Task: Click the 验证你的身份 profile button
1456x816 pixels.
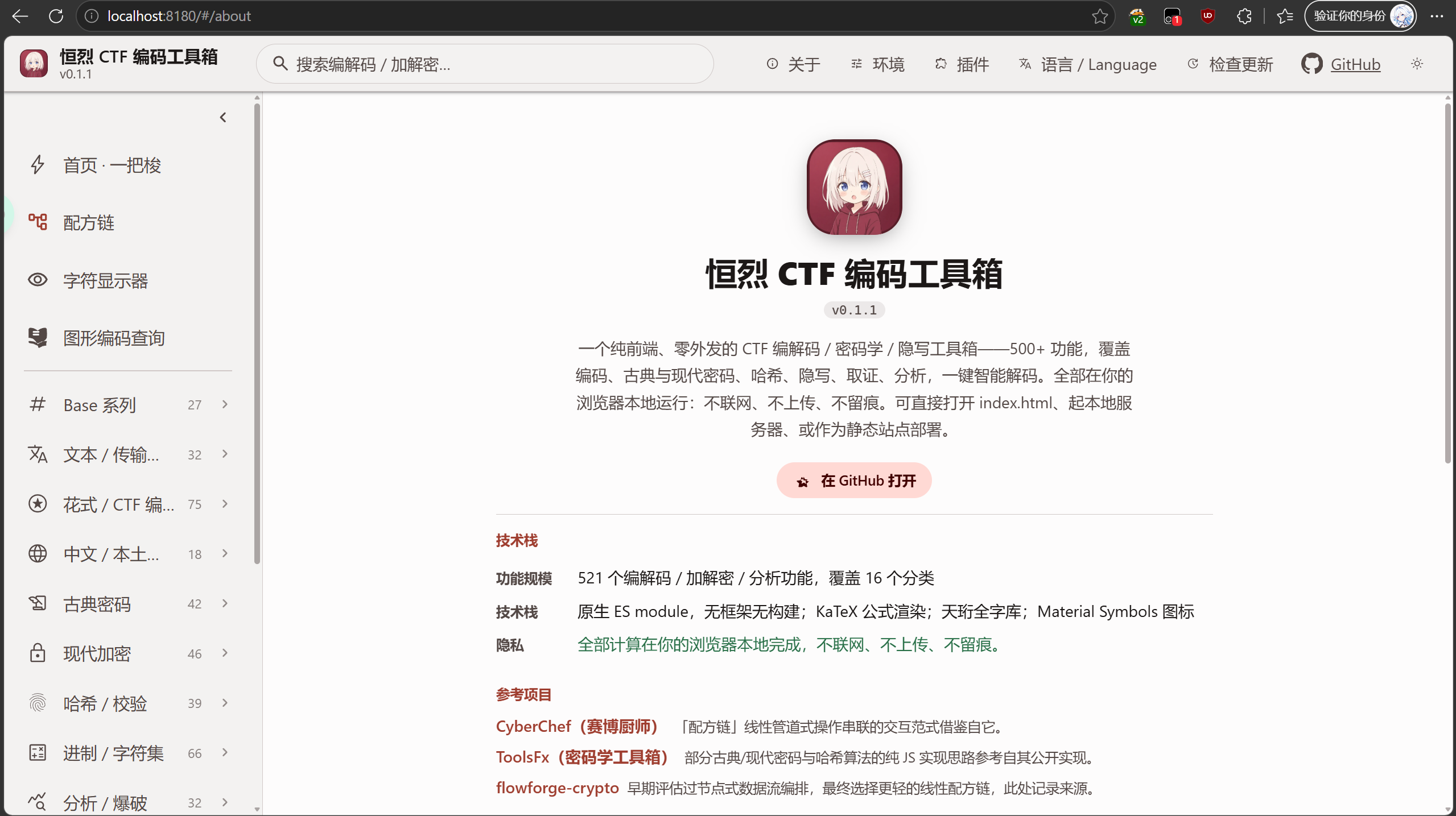Action: click(1360, 16)
